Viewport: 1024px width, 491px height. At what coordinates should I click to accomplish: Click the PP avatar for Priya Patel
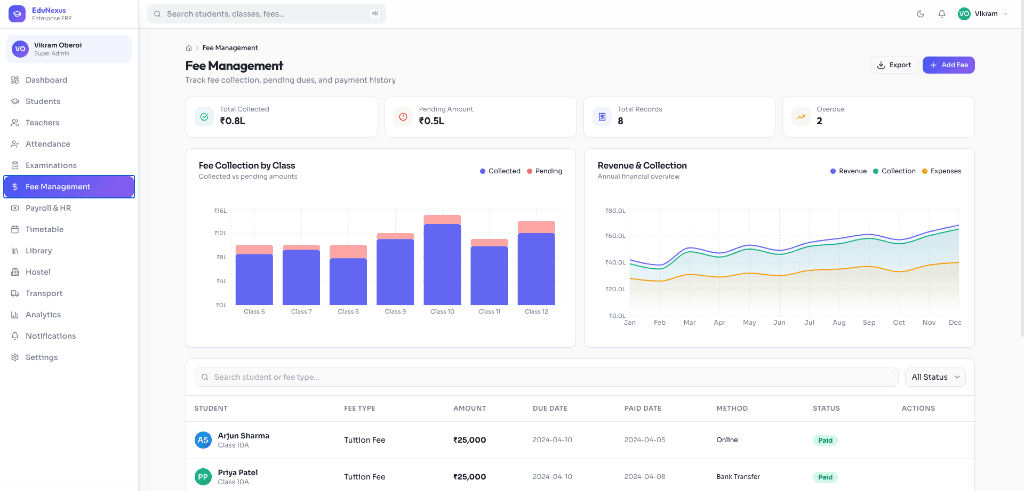point(203,477)
